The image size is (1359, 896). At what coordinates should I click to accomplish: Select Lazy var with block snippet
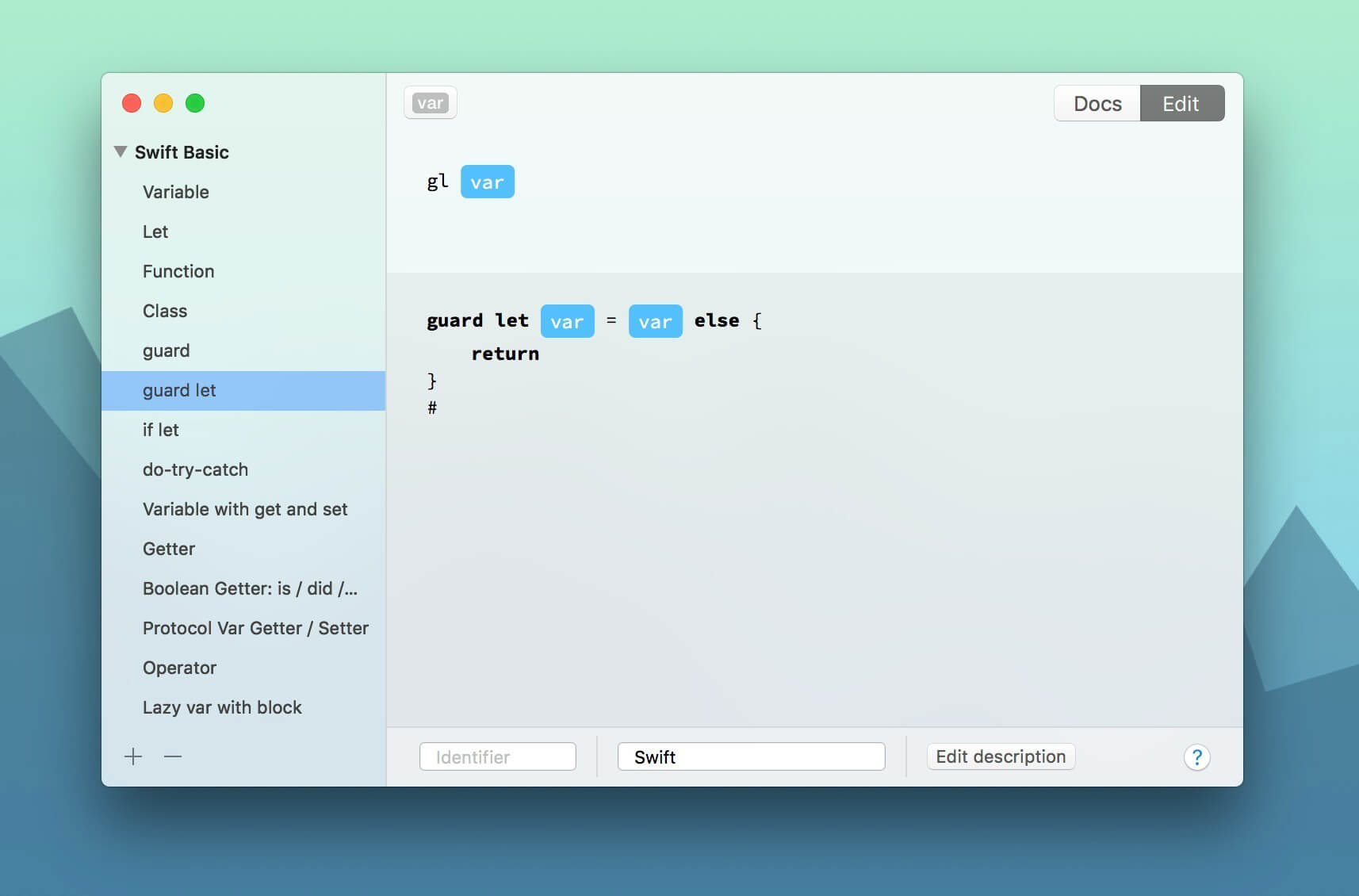222,707
